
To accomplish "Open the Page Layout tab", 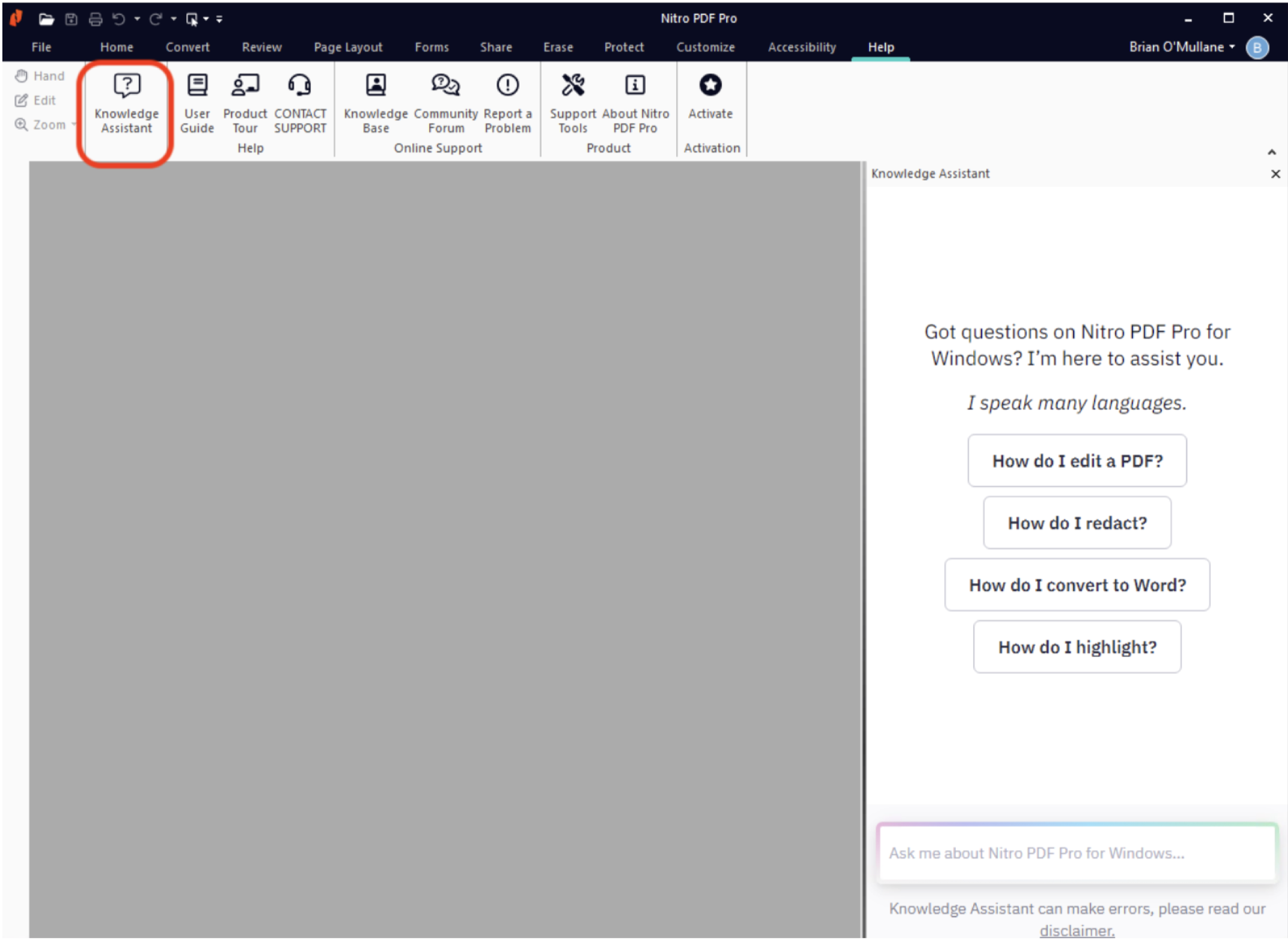I will point(348,47).
